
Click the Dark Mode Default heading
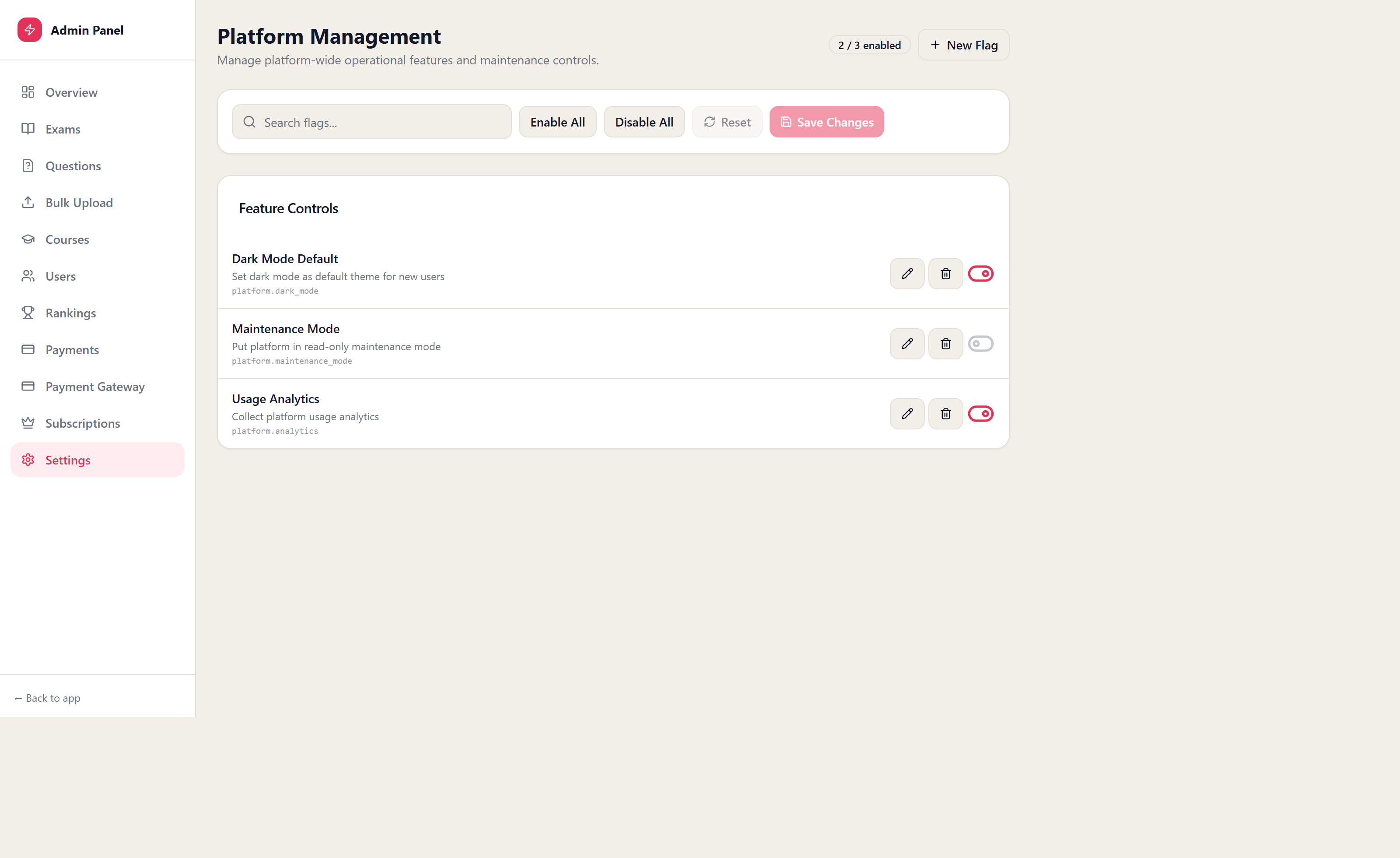point(285,259)
